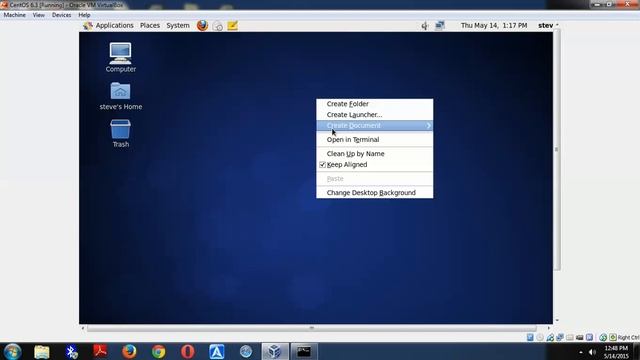
Task: Click the panel clock Thu May 14, 1:17 PM
Action: point(494,25)
